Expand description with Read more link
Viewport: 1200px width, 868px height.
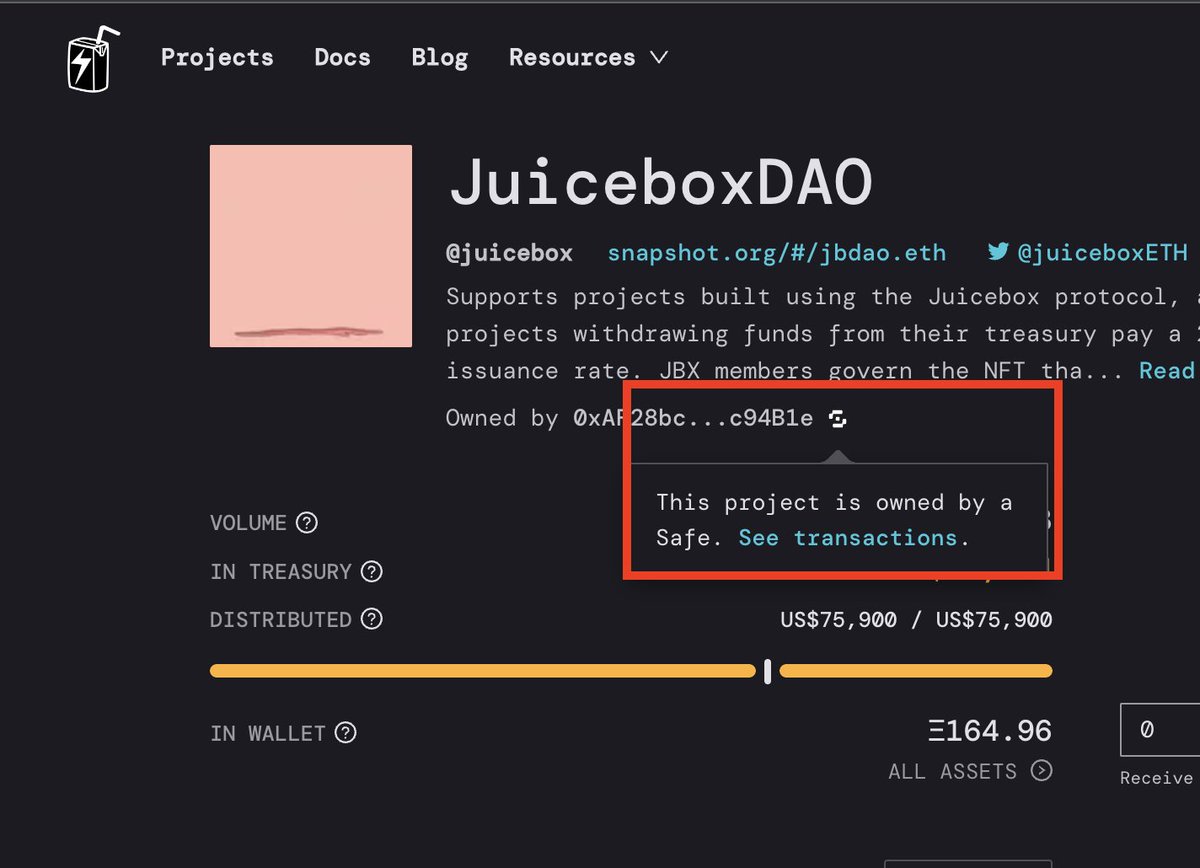[1168, 370]
